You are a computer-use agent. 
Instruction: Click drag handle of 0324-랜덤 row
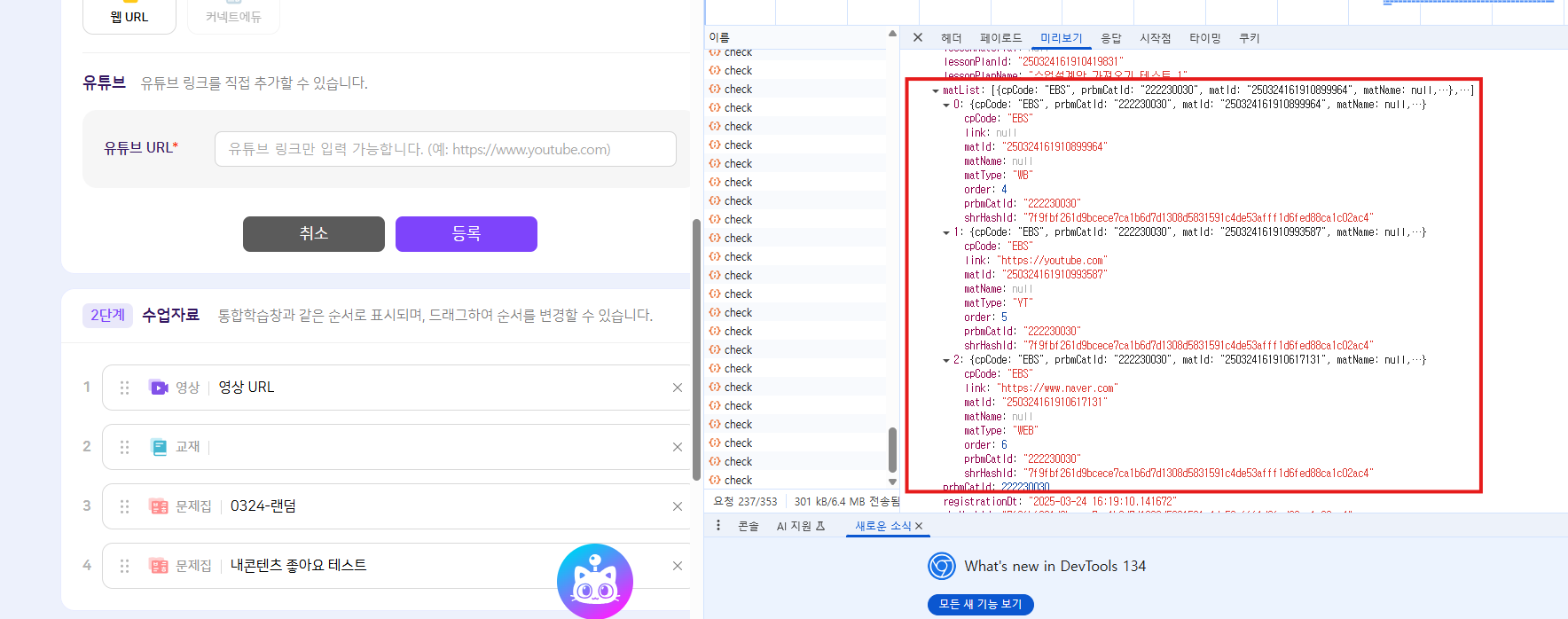coord(125,506)
